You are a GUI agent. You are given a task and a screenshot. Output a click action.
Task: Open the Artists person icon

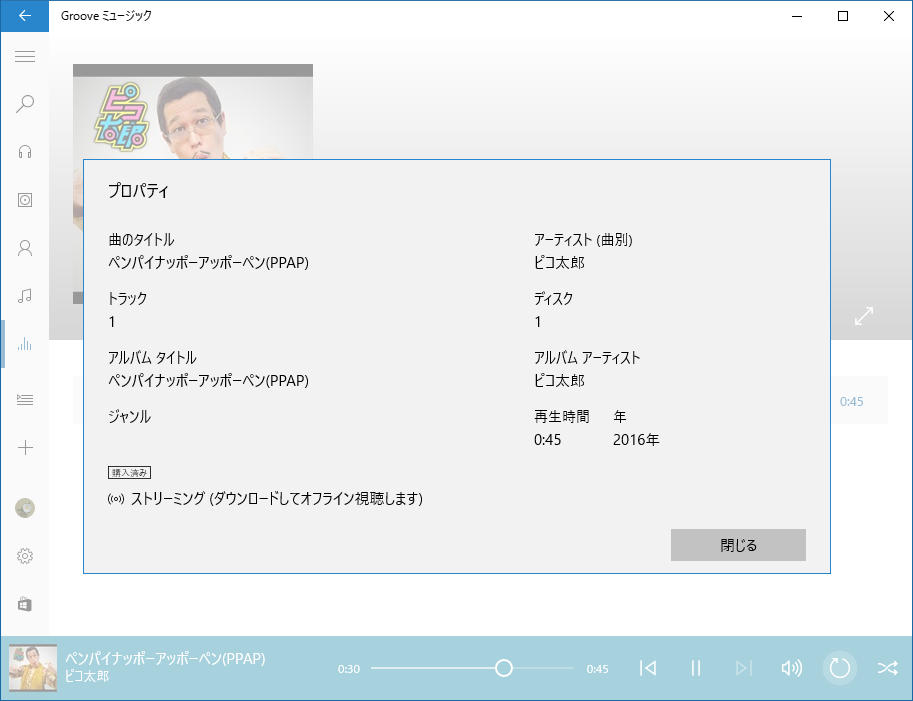24,248
